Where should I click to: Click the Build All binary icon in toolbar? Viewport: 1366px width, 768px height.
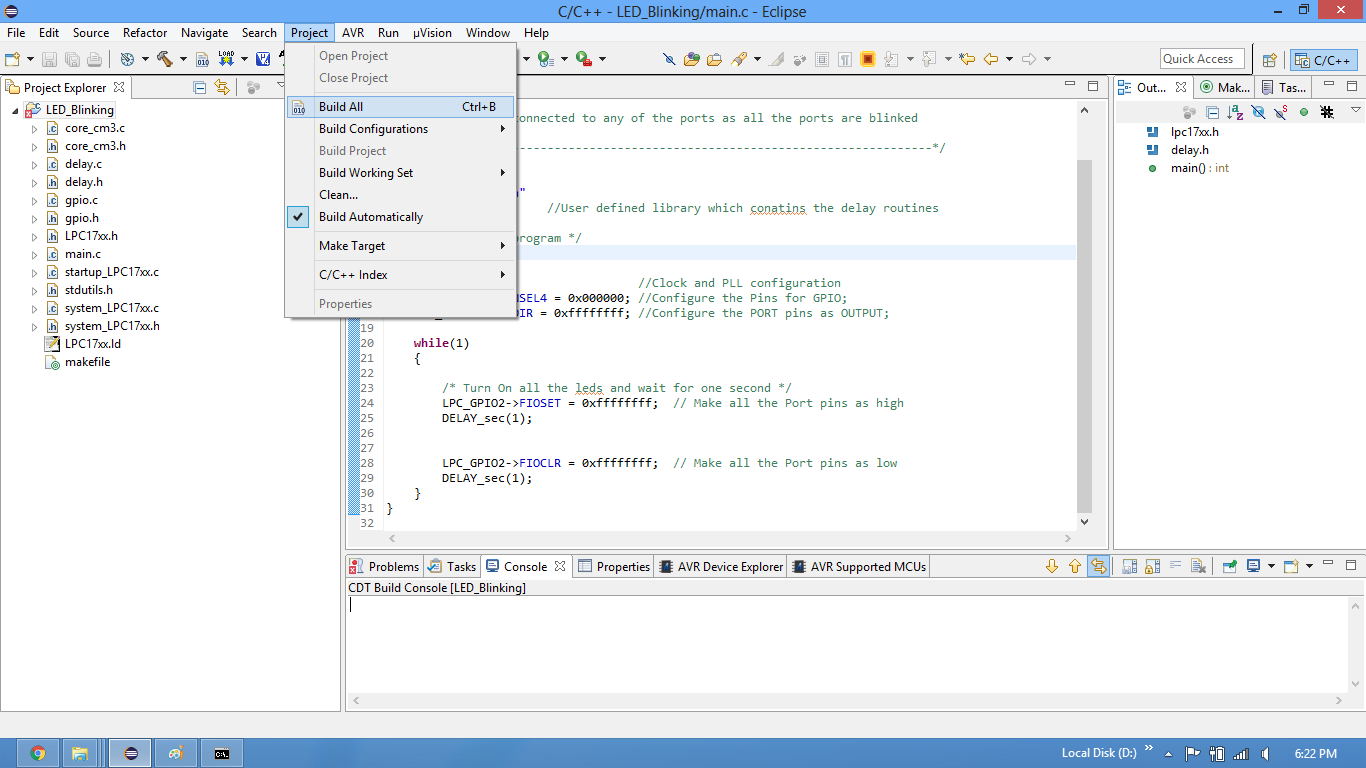[203, 59]
